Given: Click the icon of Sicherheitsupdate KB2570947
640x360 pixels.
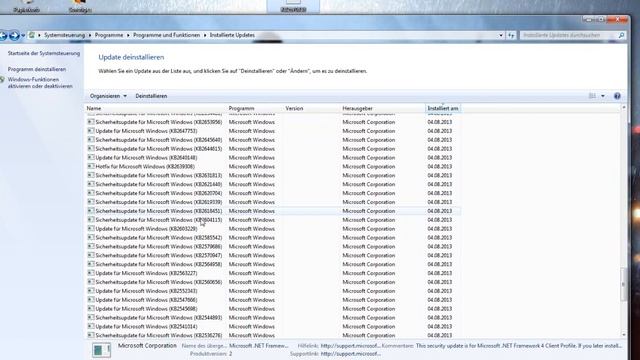Looking at the screenshot, I should 91,255.
